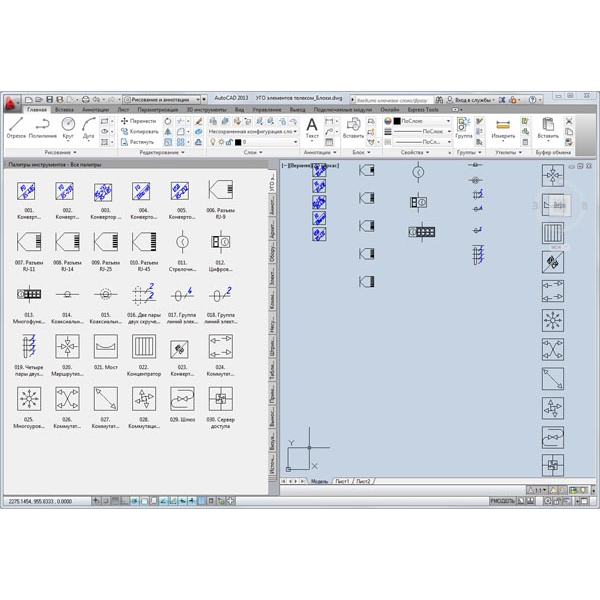Click the Копировать tool
600x600 pixels.
tap(139, 131)
